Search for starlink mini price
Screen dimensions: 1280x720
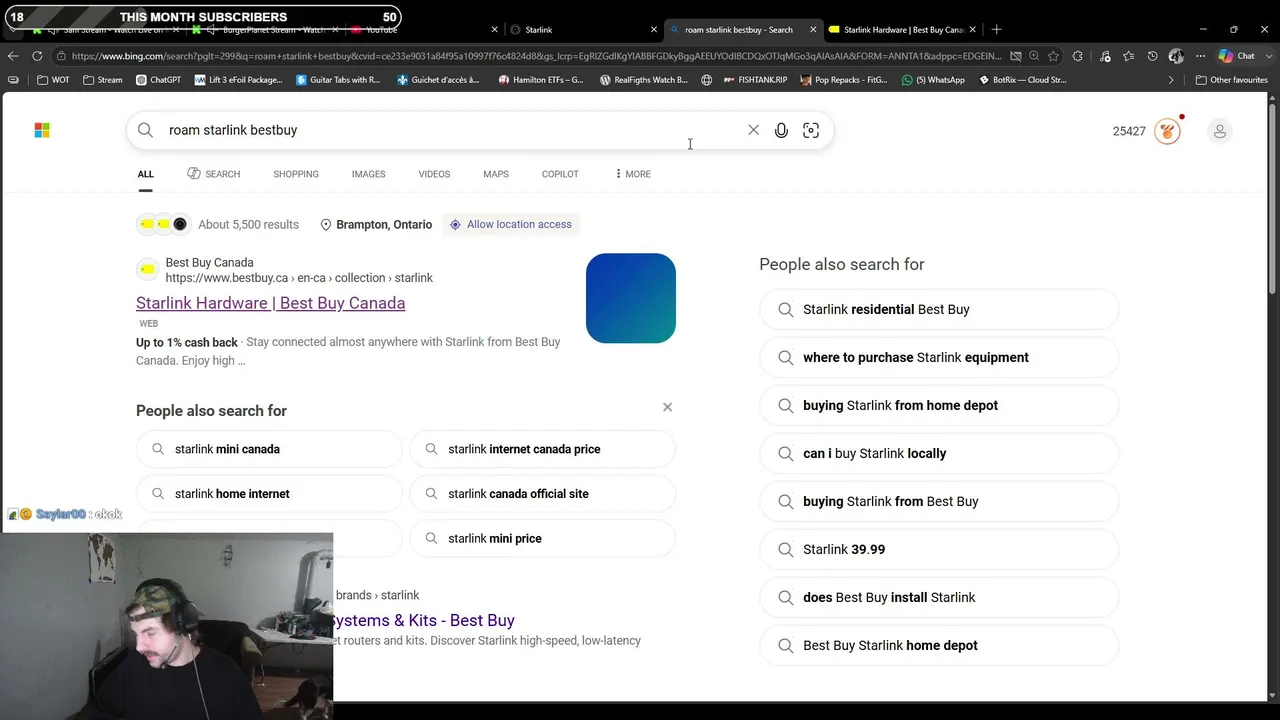click(543, 538)
